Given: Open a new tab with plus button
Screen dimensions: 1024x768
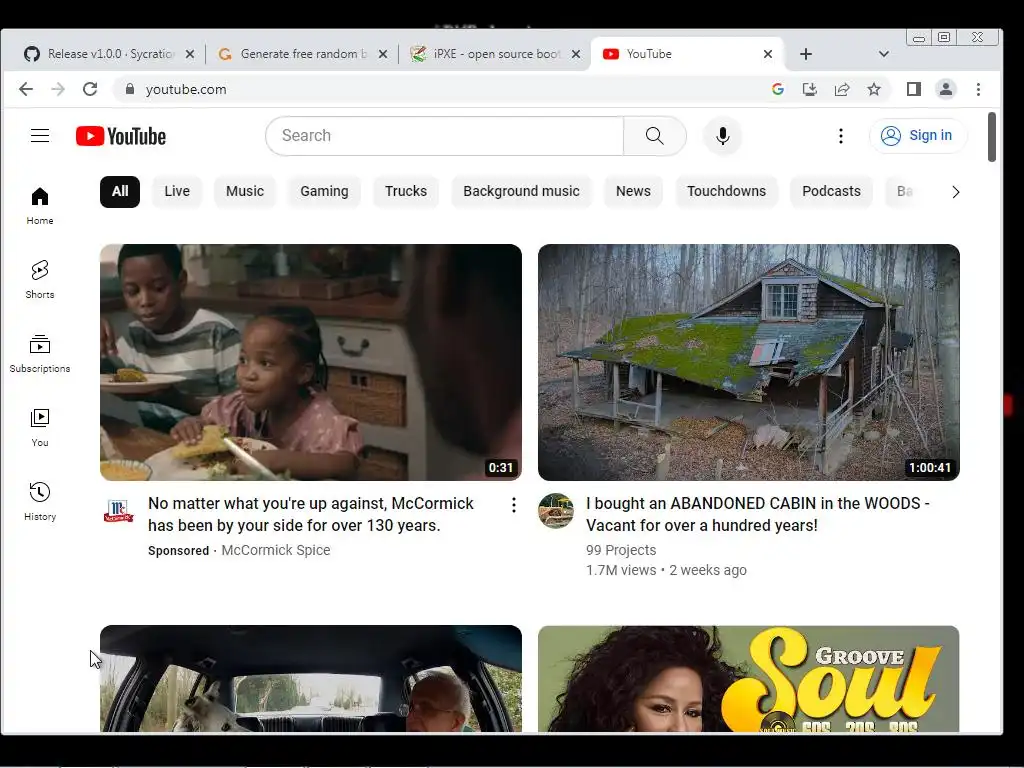Looking at the screenshot, I should tap(806, 54).
